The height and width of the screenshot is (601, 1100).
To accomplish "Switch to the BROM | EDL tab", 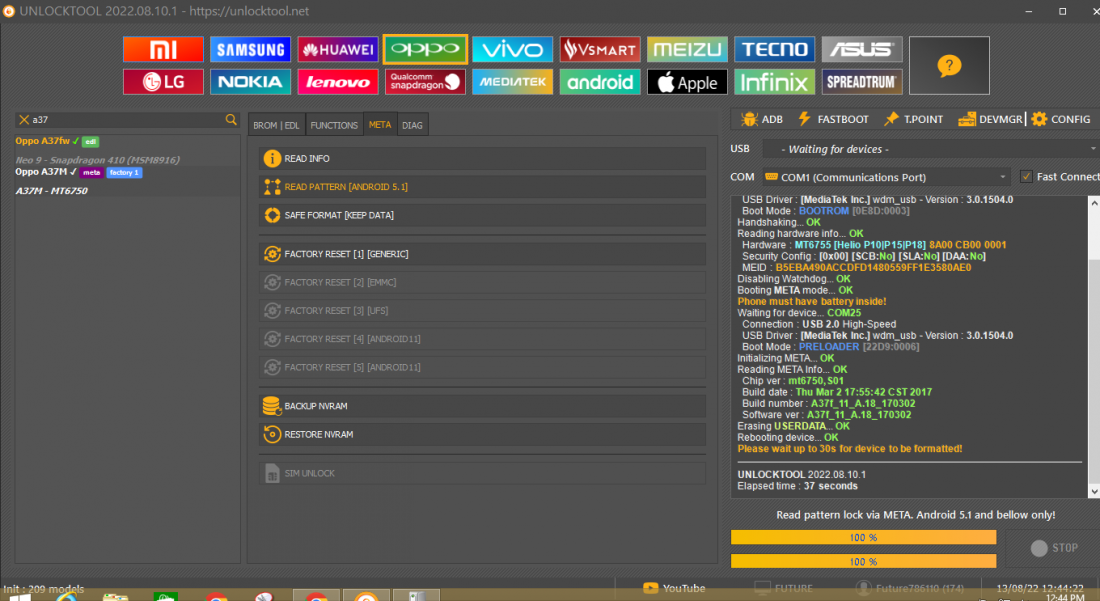I will (276, 125).
